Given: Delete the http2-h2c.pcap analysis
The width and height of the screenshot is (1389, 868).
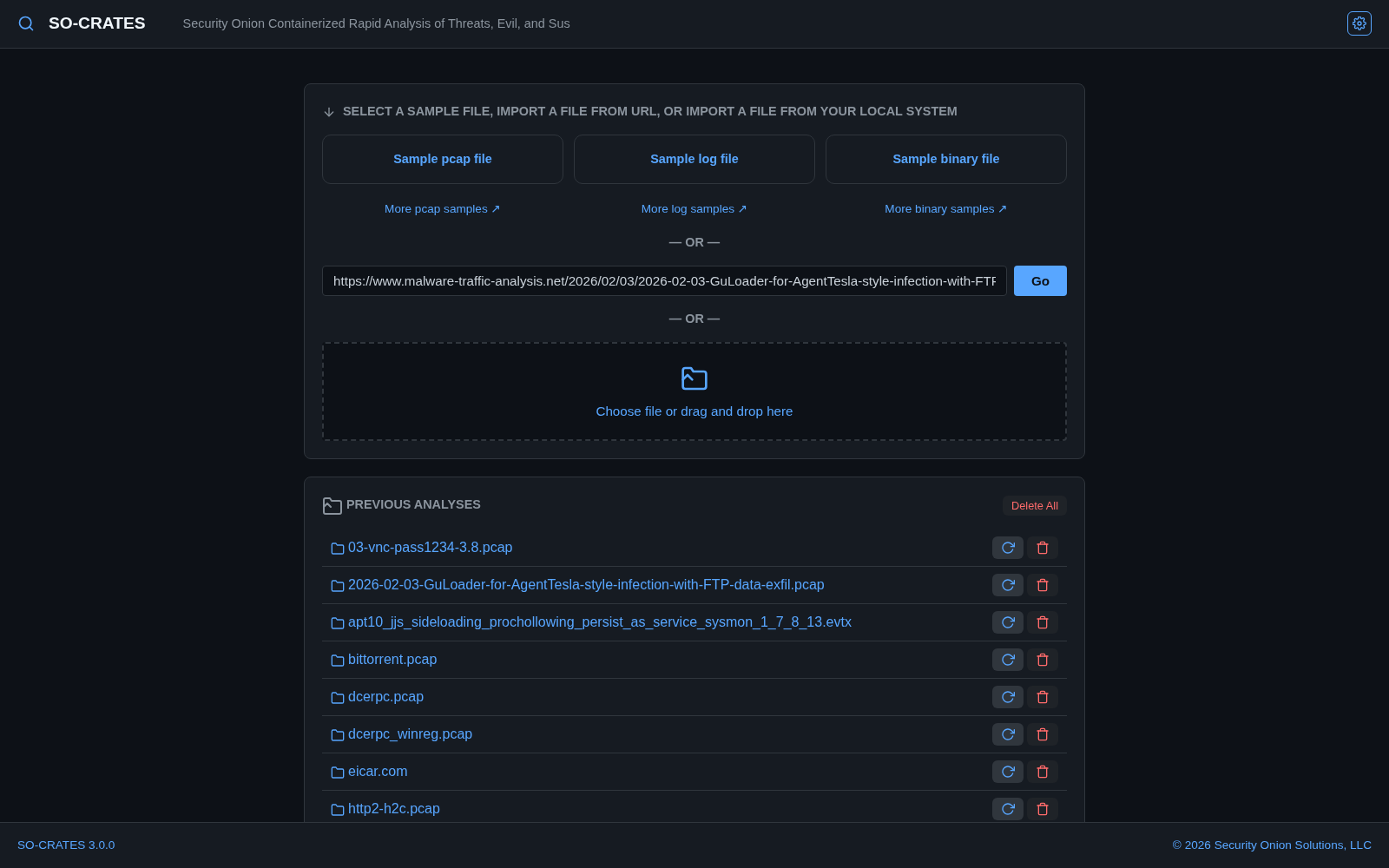Looking at the screenshot, I should click(x=1043, y=809).
